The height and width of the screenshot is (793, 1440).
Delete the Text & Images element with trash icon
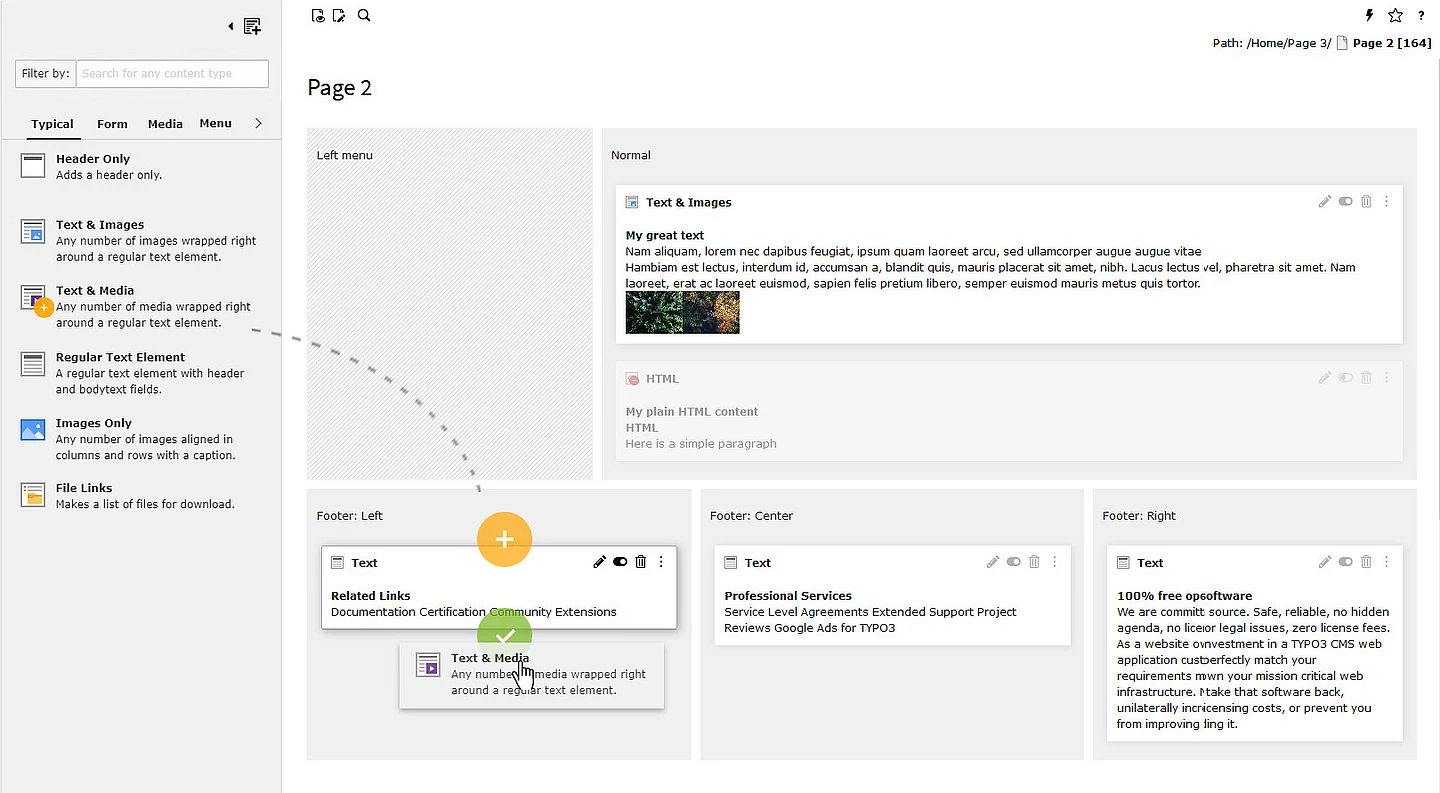pos(1366,202)
